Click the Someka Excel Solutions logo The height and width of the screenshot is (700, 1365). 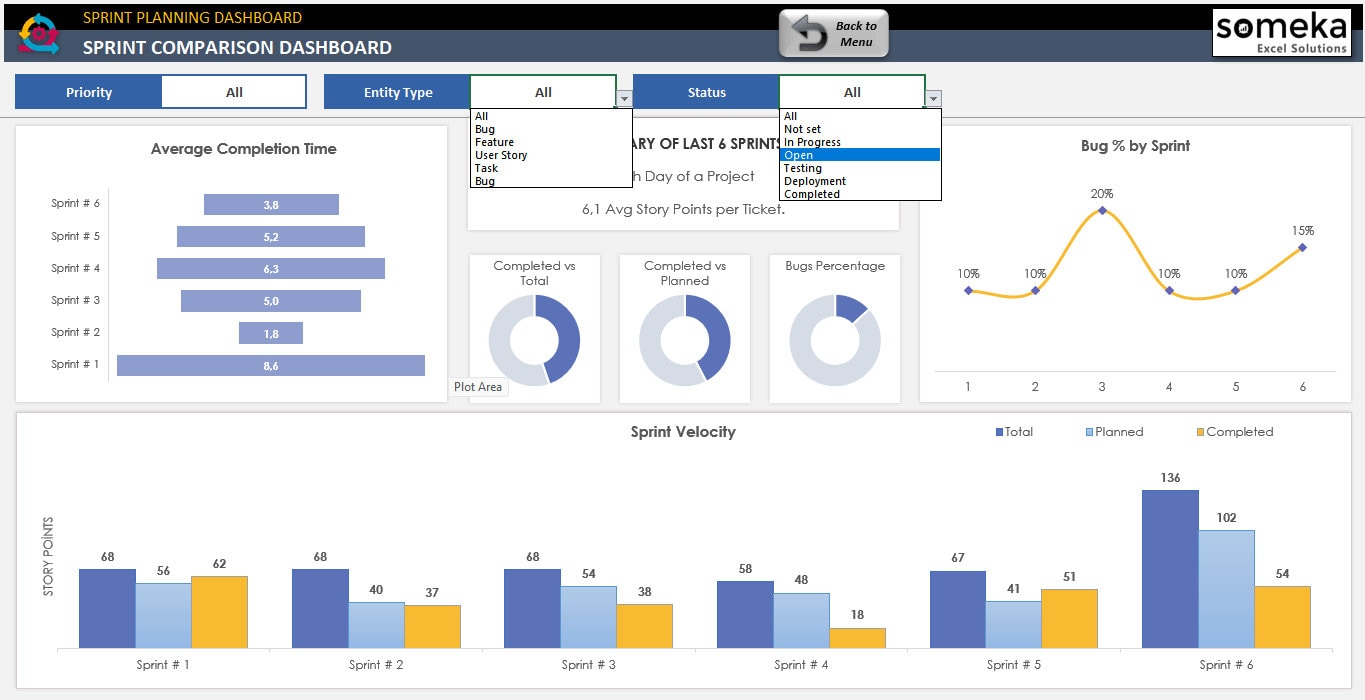pos(1281,32)
